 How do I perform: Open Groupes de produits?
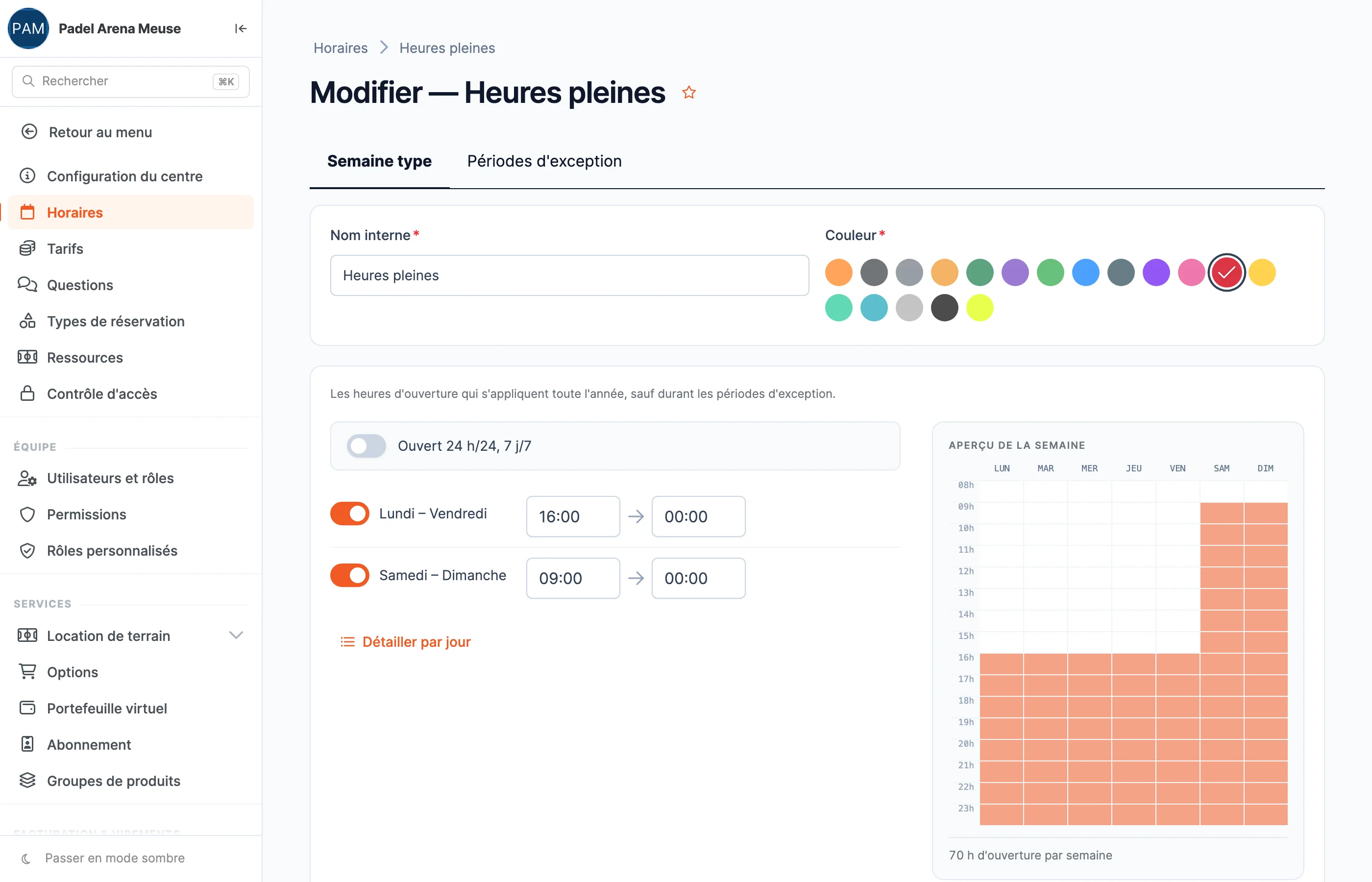[x=131, y=781]
